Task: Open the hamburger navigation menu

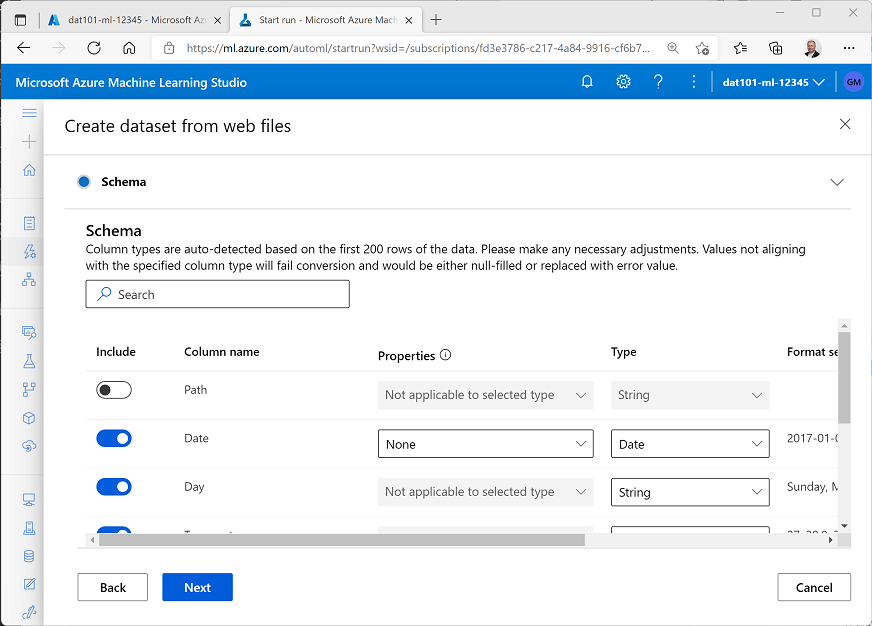Action: point(29,113)
